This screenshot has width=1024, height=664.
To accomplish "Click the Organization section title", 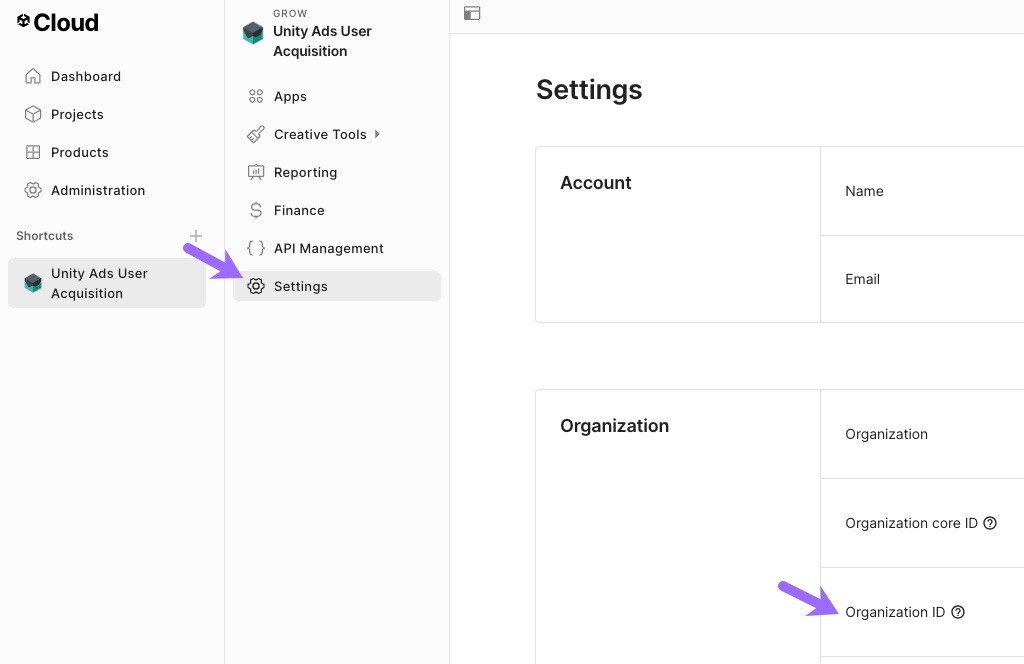I will (615, 426).
